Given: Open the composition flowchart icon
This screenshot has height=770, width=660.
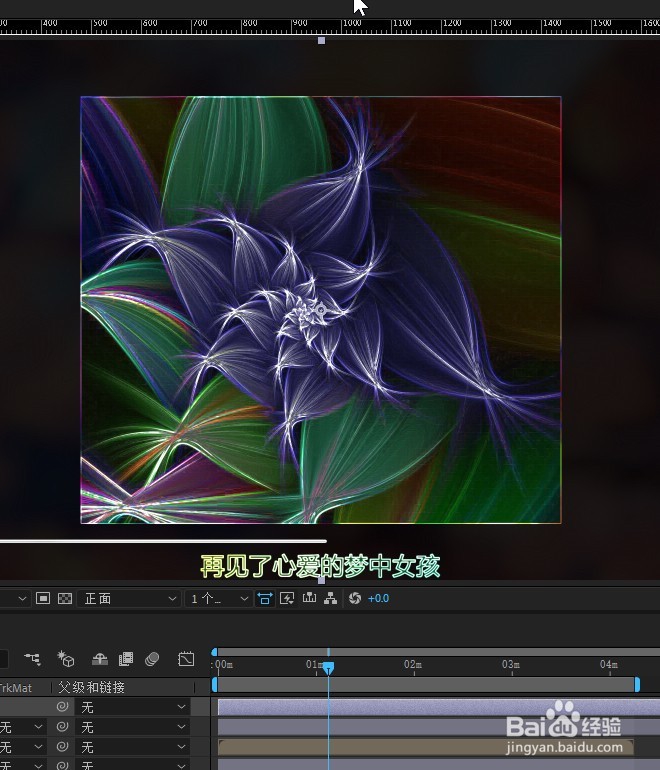Looking at the screenshot, I should pos(330,598).
